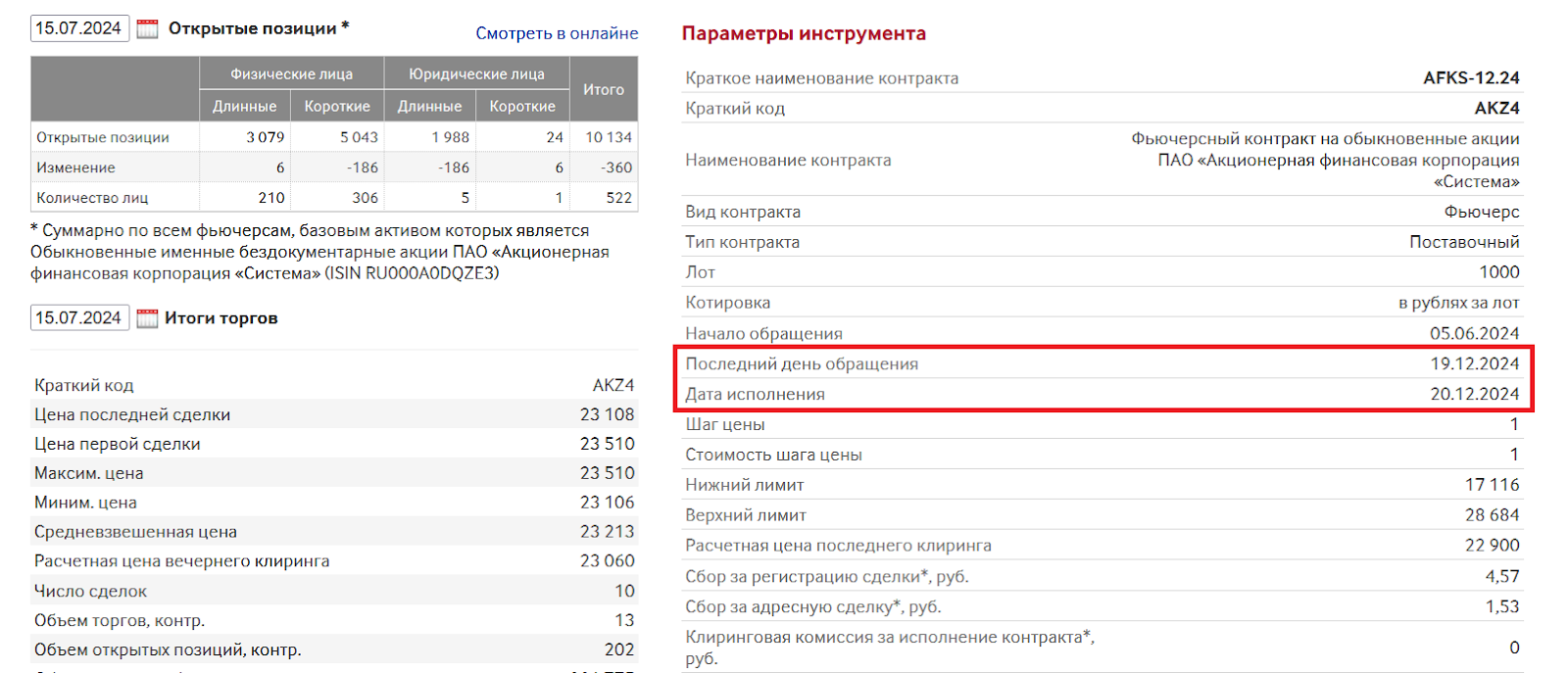This screenshot has height=673, width=1568.
Task: Click the Количество лиц total 522
Action: point(619,198)
